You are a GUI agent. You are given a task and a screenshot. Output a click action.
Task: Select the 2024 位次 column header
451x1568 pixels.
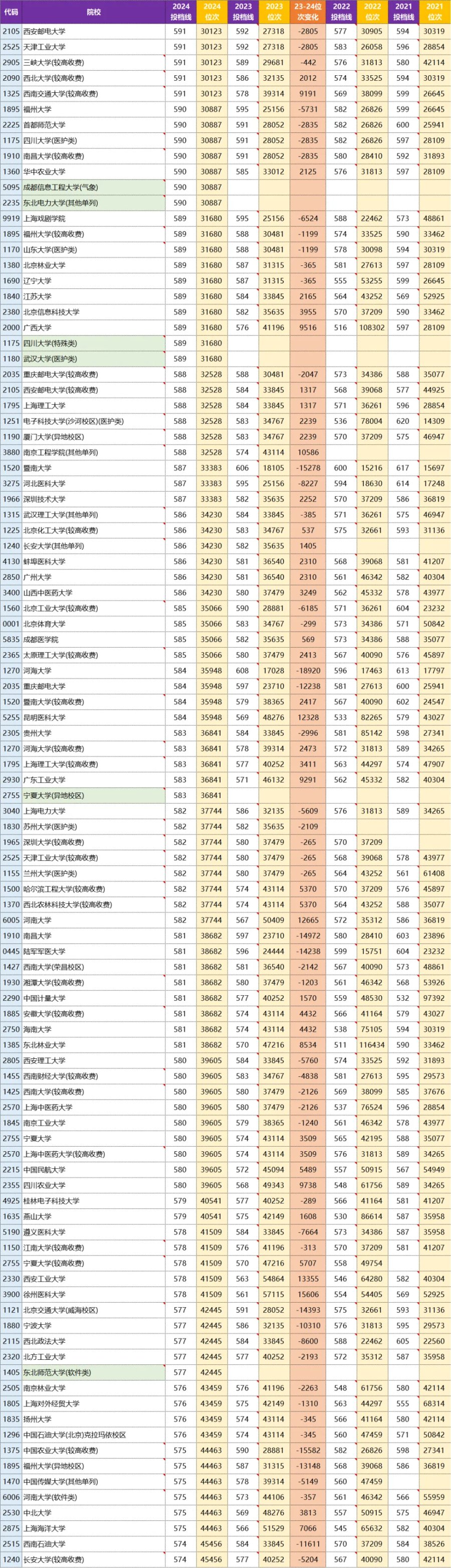(x=211, y=12)
